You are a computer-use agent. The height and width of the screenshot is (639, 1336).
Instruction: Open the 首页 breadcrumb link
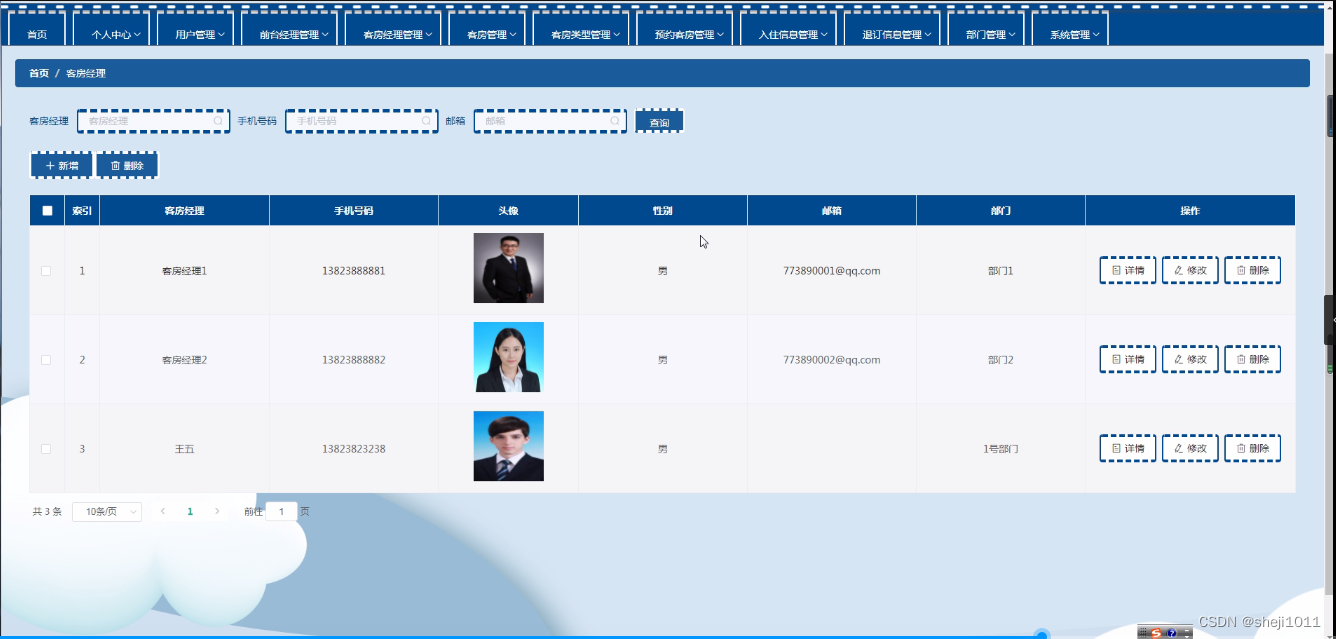point(38,72)
